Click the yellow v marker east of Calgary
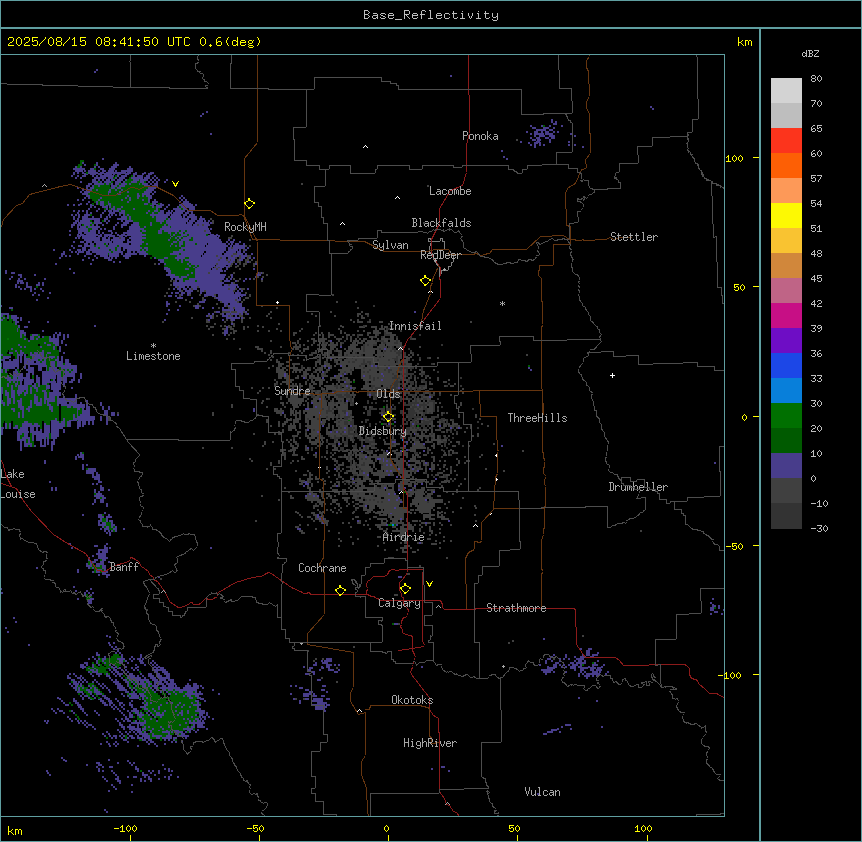This screenshot has width=862, height=842. click(x=429, y=584)
